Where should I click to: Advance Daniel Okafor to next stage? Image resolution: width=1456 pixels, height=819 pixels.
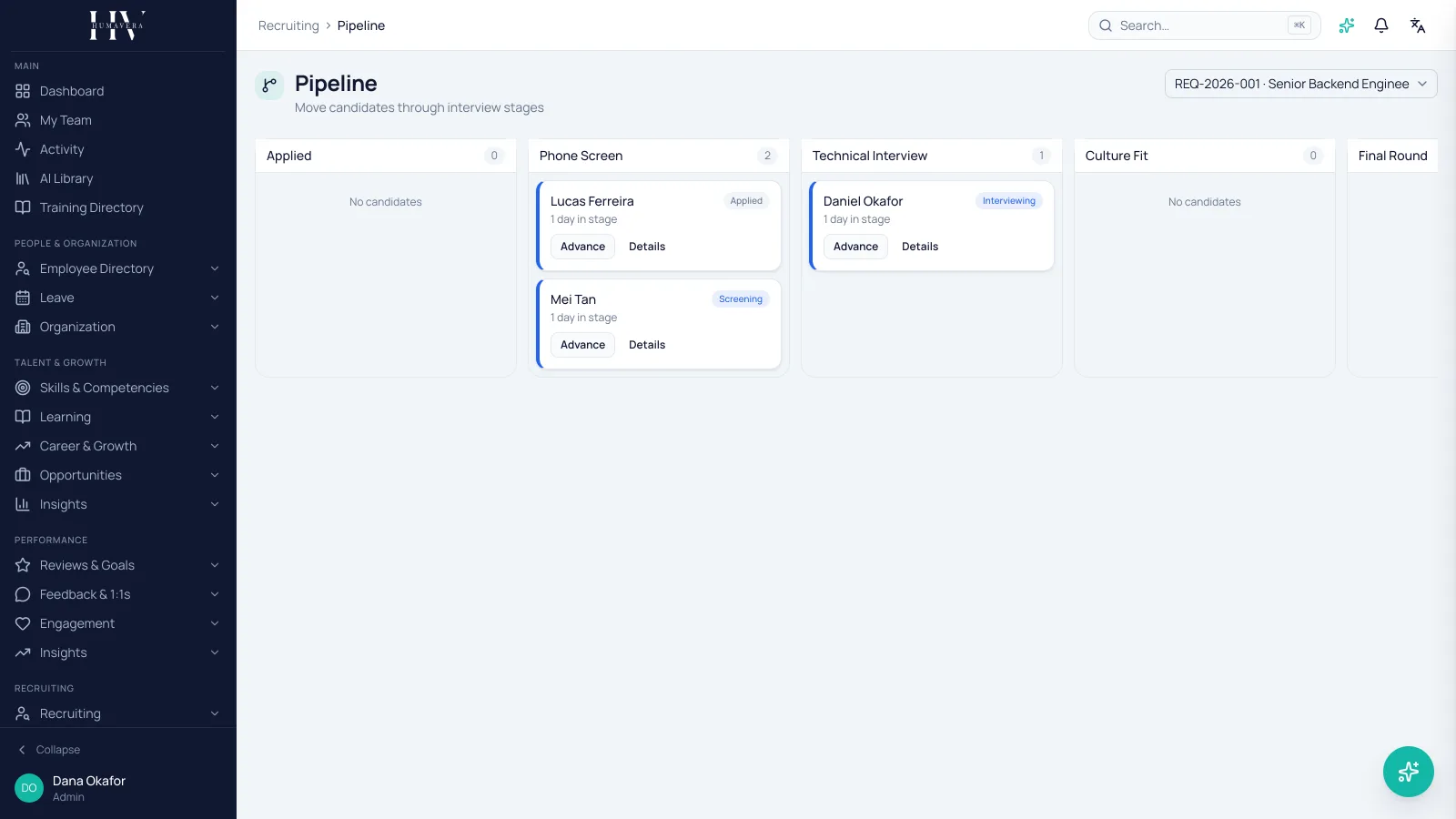855,247
